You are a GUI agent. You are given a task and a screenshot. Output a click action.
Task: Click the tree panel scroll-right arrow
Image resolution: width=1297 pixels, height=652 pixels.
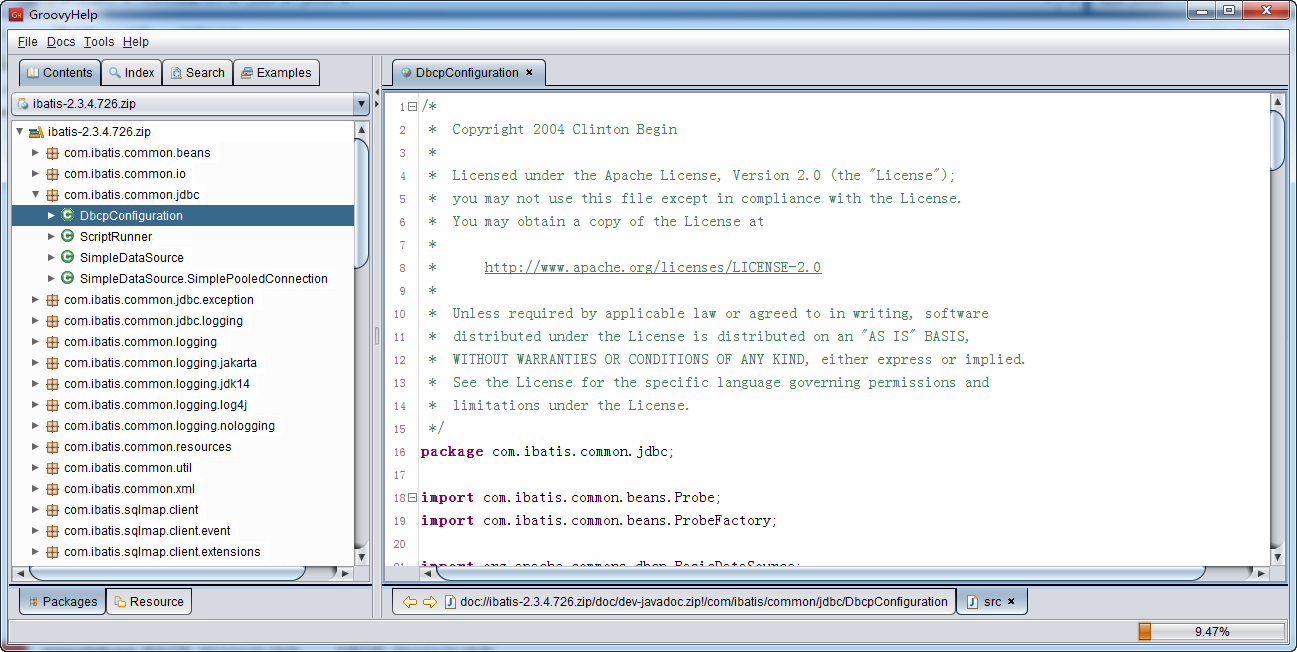click(x=345, y=574)
